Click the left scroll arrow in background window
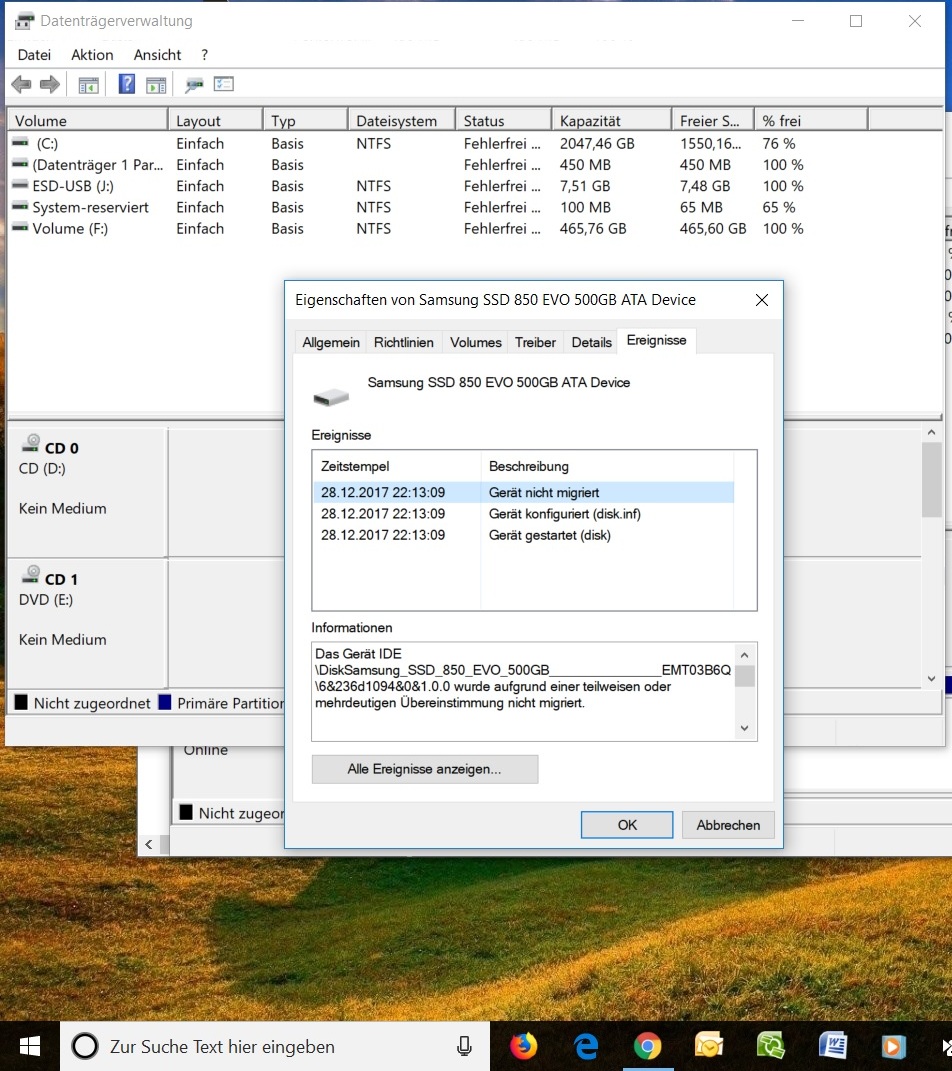The width and height of the screenshot is (952, 1071). coord(149,845)
